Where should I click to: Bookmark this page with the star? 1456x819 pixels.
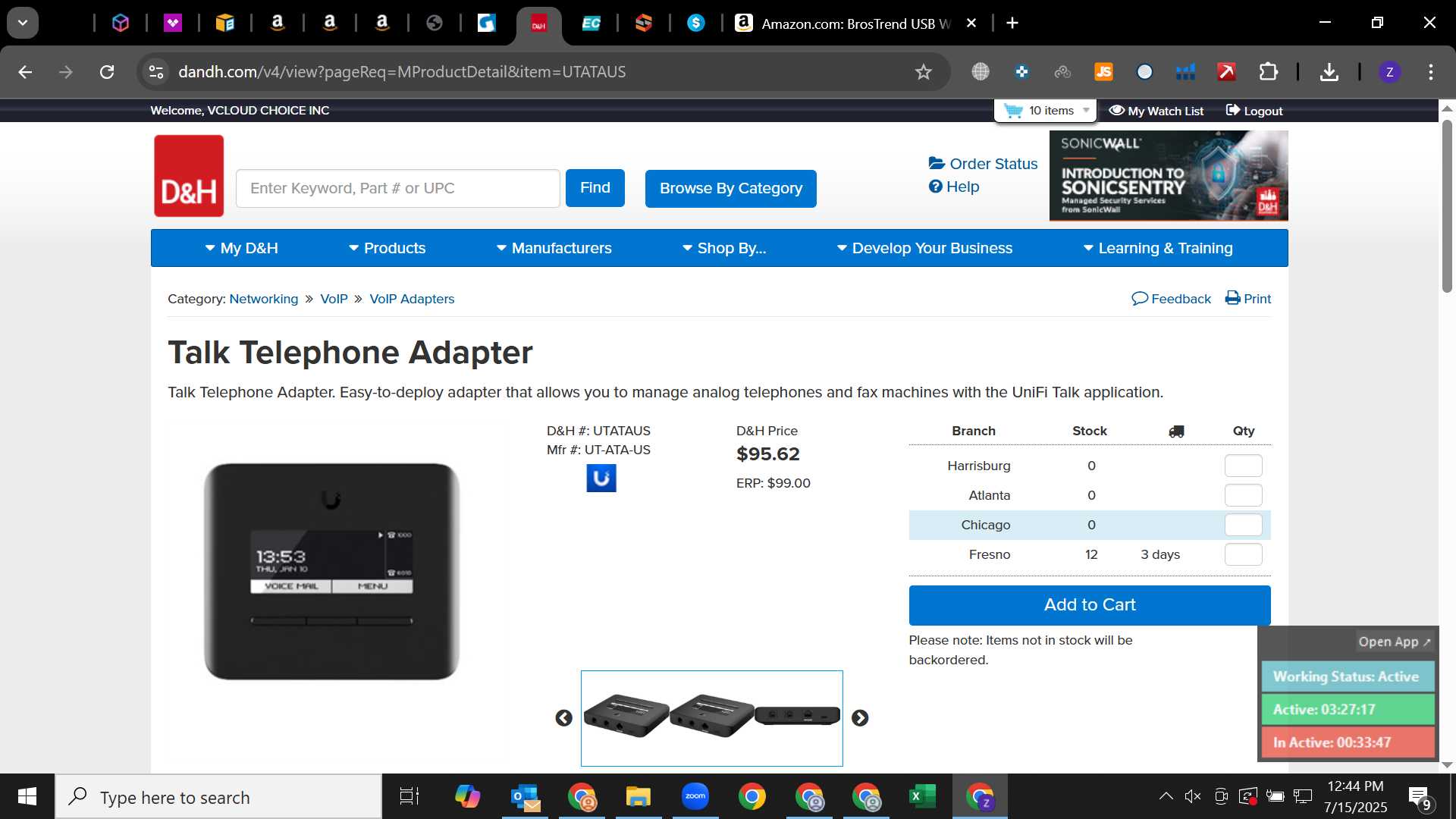923,72
